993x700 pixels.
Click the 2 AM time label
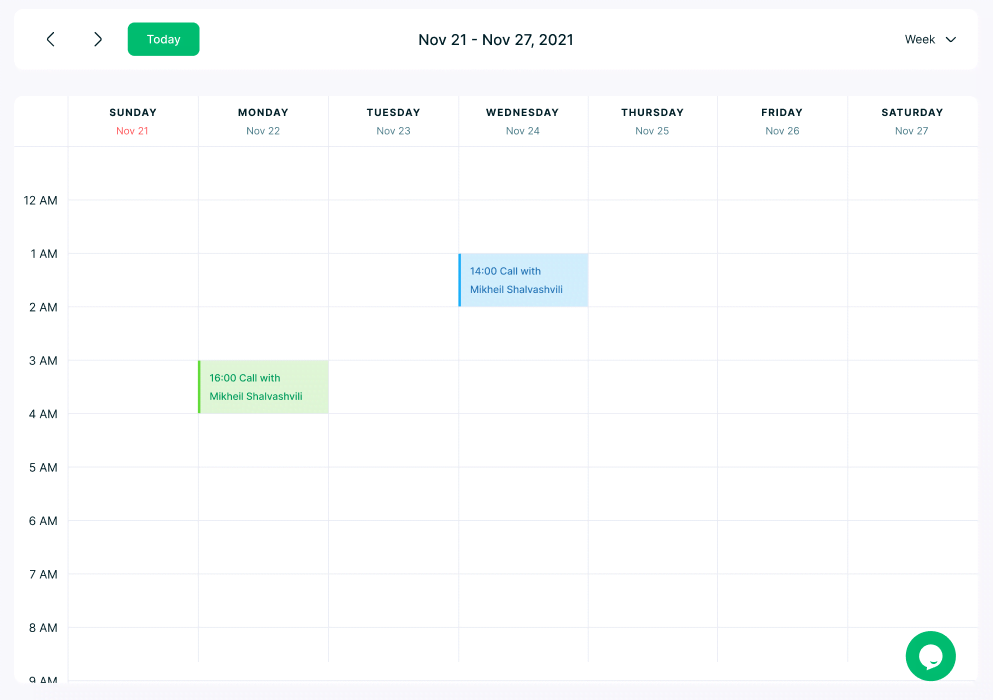pyautogui.click(x=43, y=307)
